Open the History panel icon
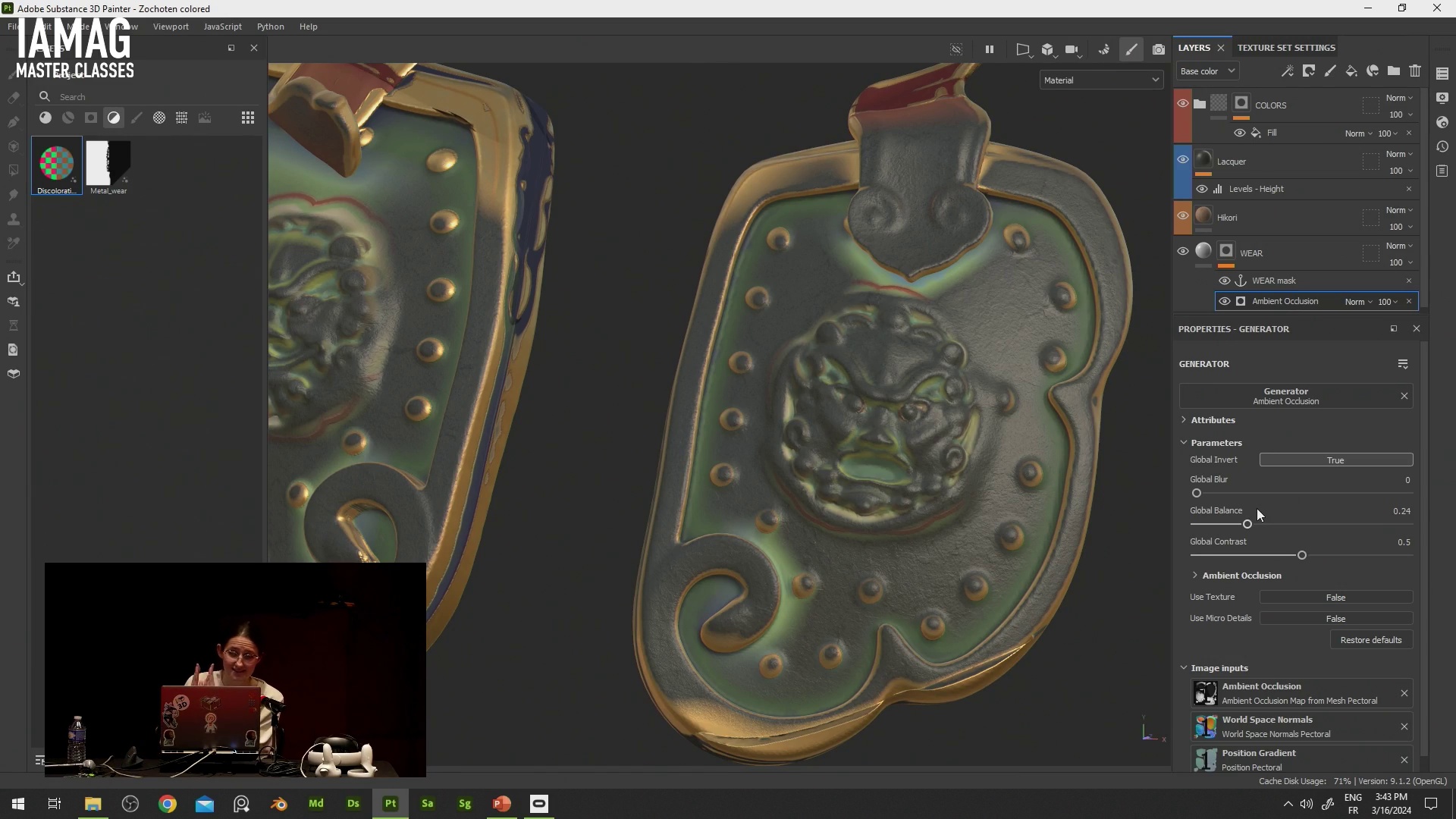 point(1442,146)
